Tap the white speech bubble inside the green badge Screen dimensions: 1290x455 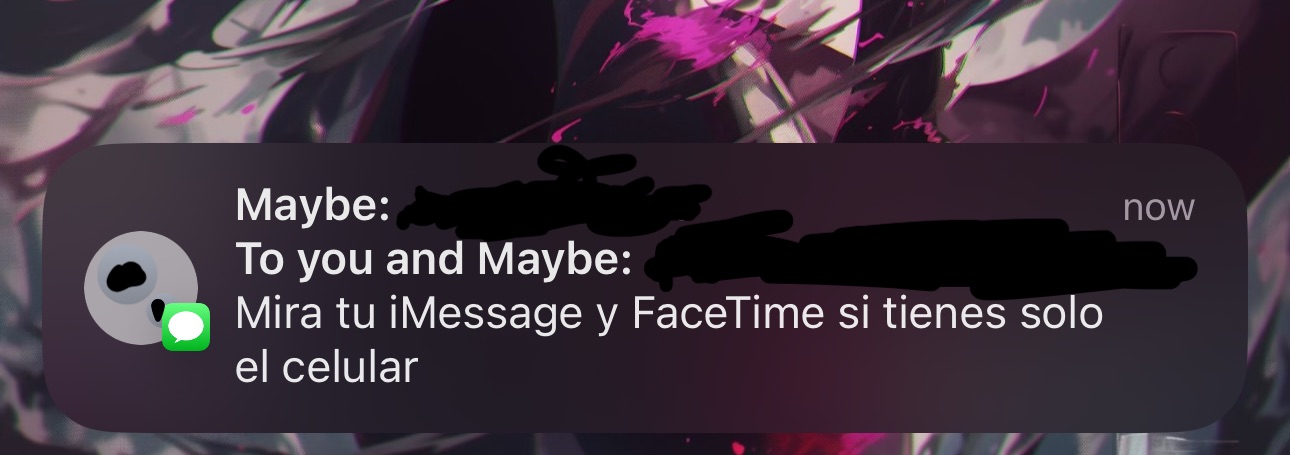click(186, 327)
